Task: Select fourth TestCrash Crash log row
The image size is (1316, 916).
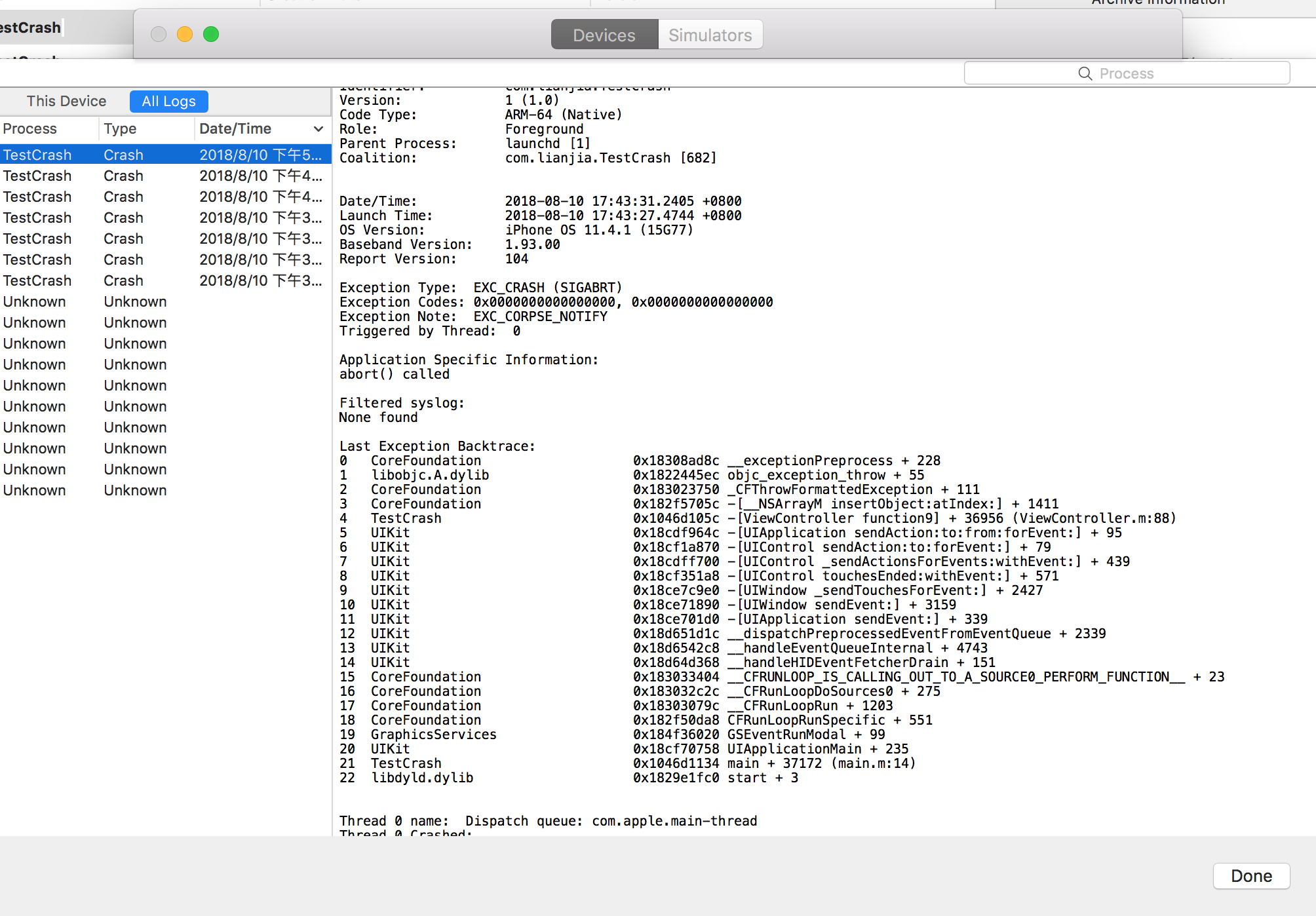Action: point(166,218)
